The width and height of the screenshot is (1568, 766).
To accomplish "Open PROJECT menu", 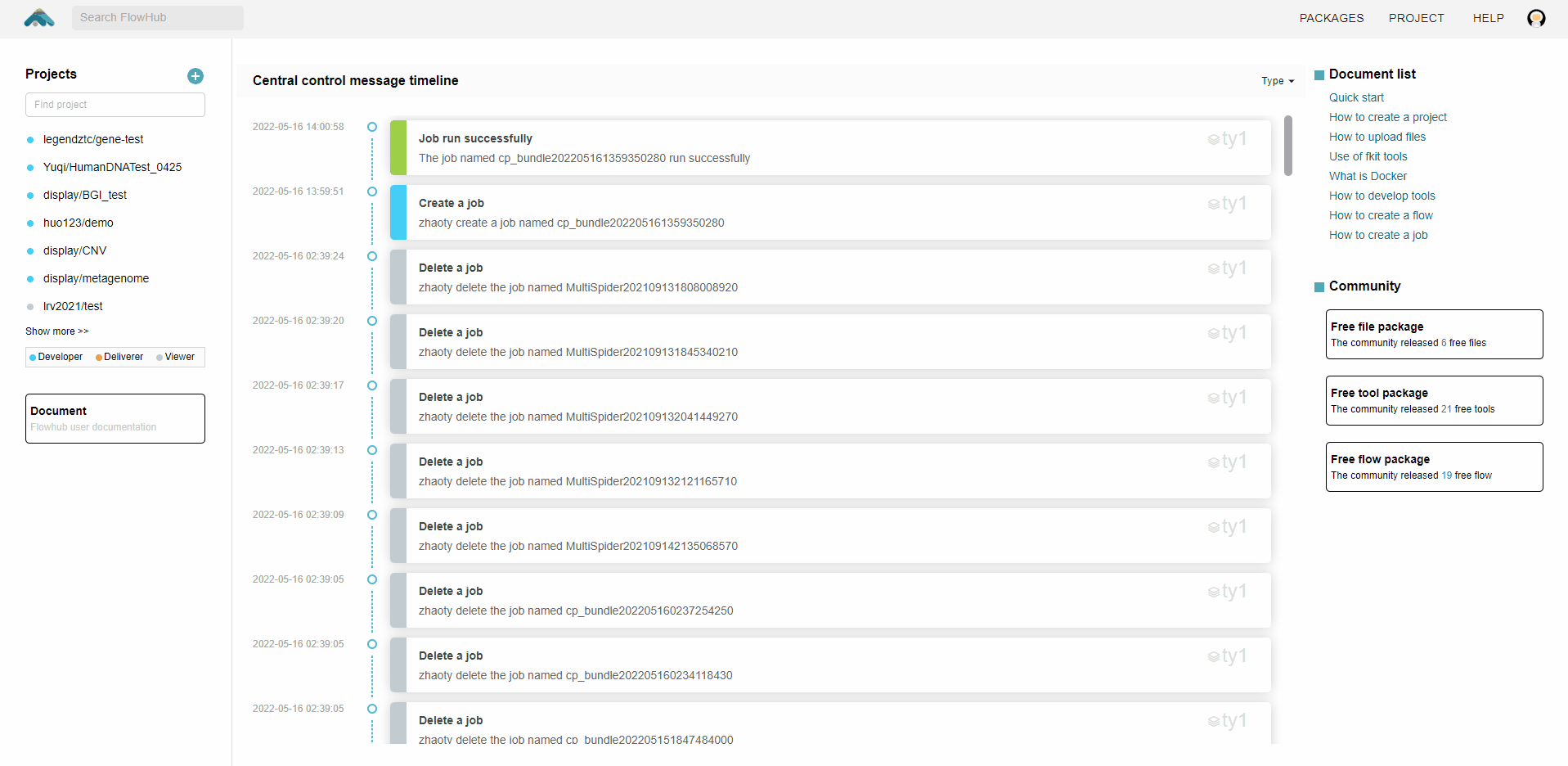I will [1416, 18].
